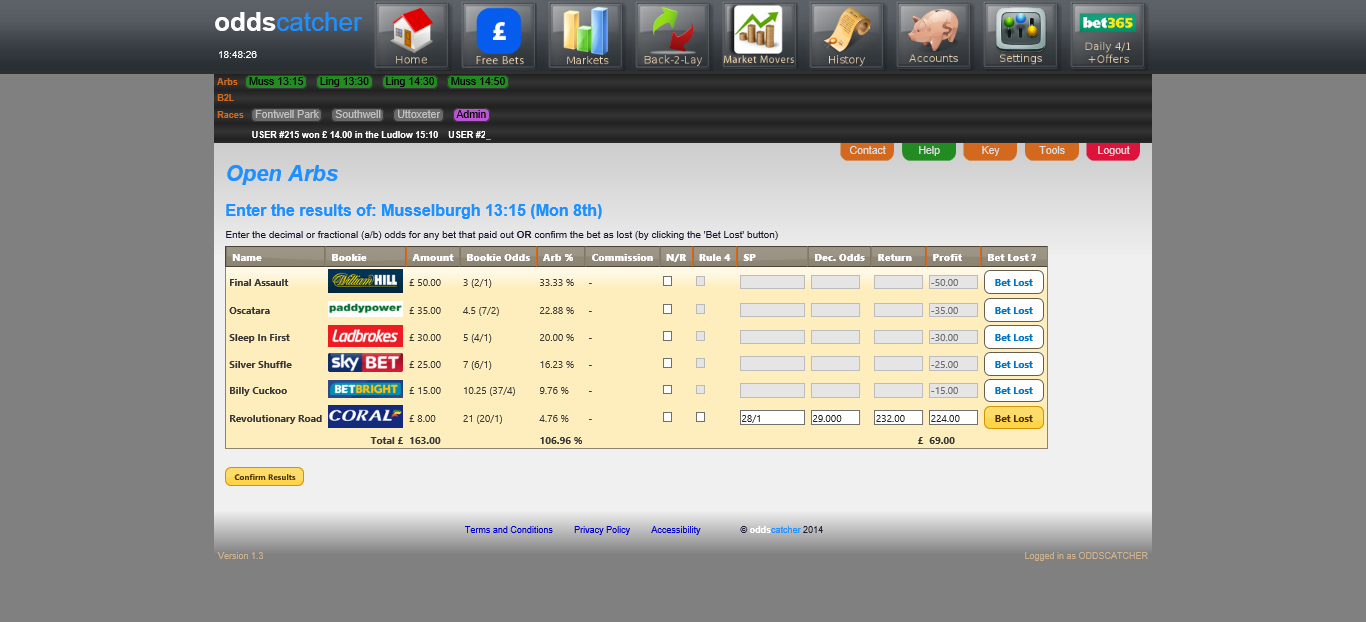Click the Contact button
This screenshot has width=1366, height=622.
click(867, 151)
